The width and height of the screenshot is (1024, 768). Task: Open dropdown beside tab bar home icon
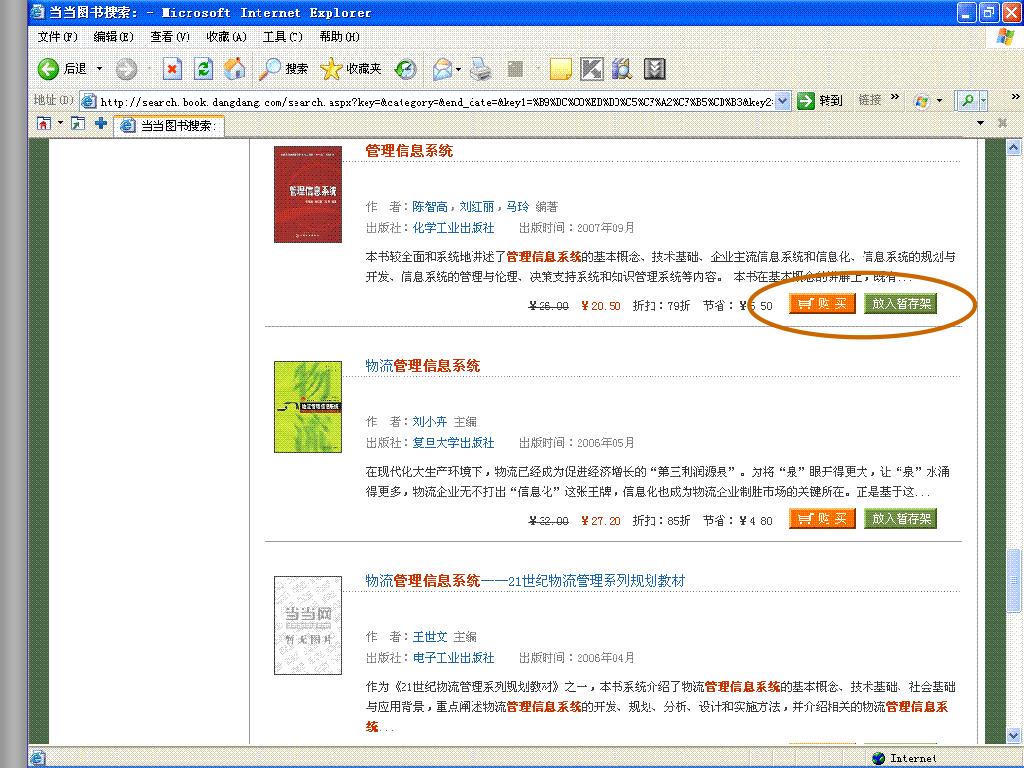click(x=60, y=123)
